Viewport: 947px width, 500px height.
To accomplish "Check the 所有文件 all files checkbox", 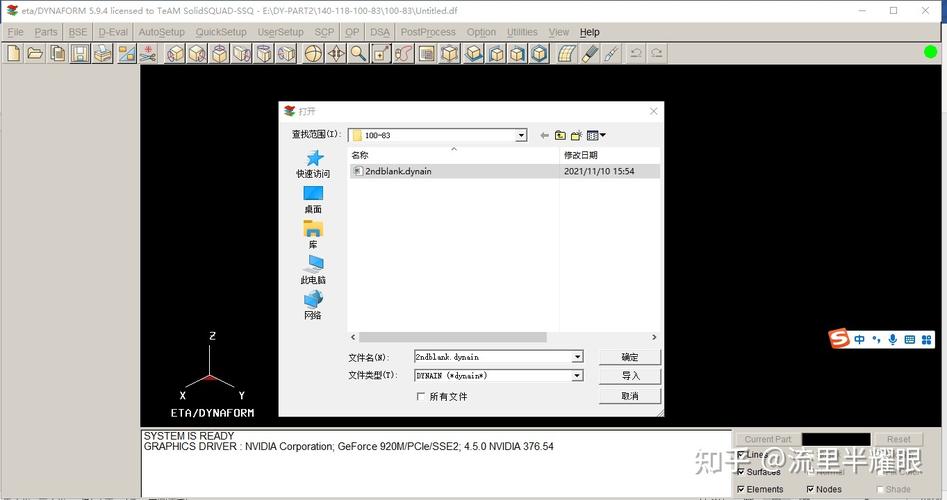I will [420, 397].
